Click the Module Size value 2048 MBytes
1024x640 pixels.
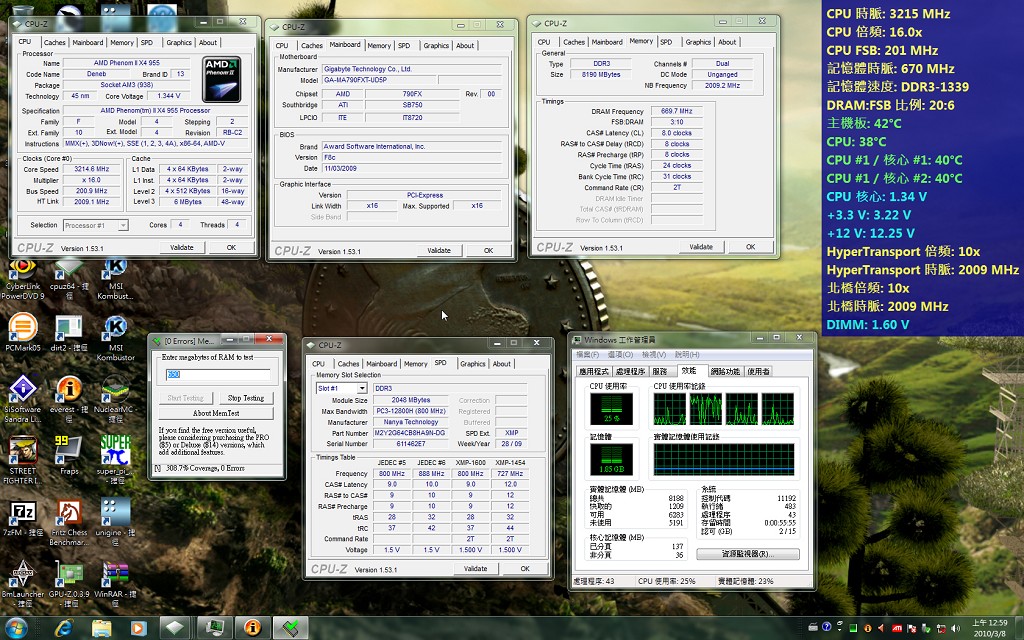pyautogui.click(x=410, y=400)
